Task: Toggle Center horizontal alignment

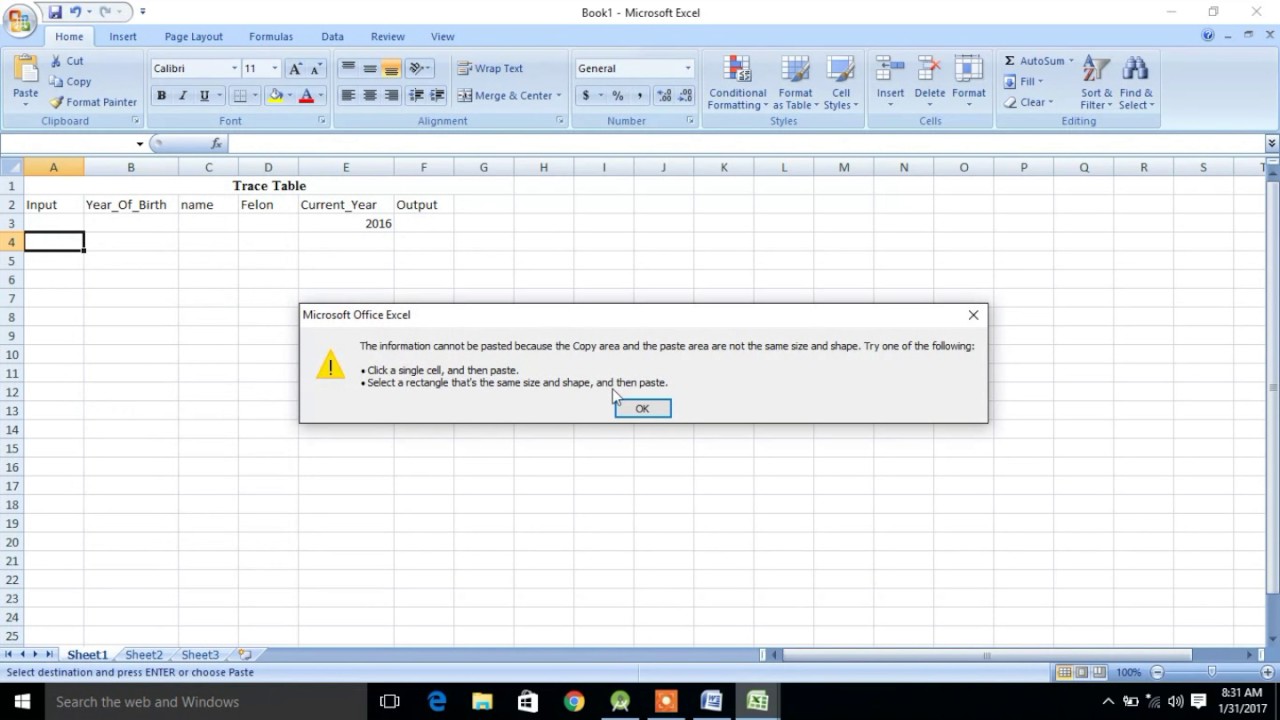Action: coord(369,95)
